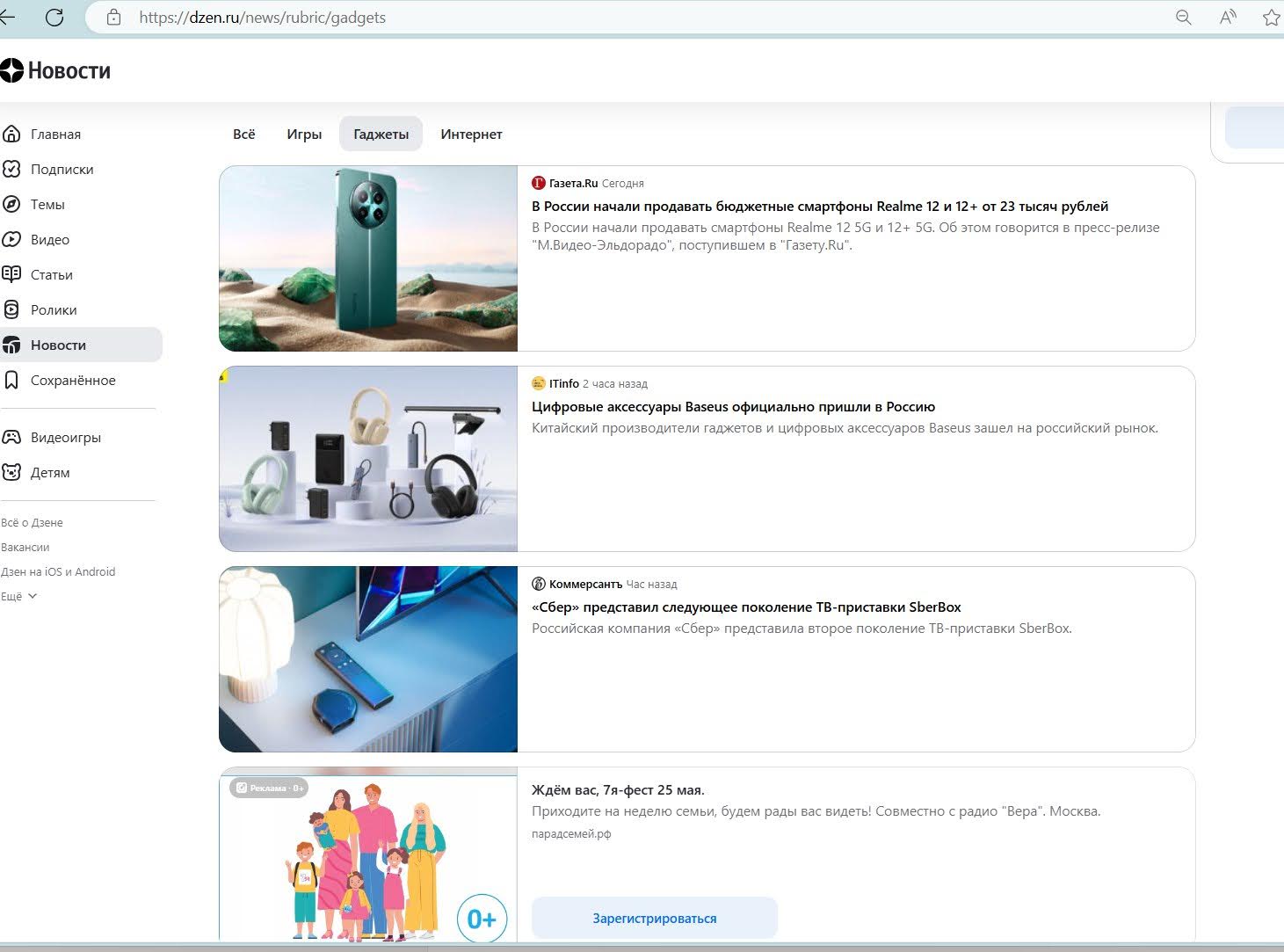Open the SberBox TV box article headline
Viewport: 1284px width, 952px height.
tap(746, 607)
